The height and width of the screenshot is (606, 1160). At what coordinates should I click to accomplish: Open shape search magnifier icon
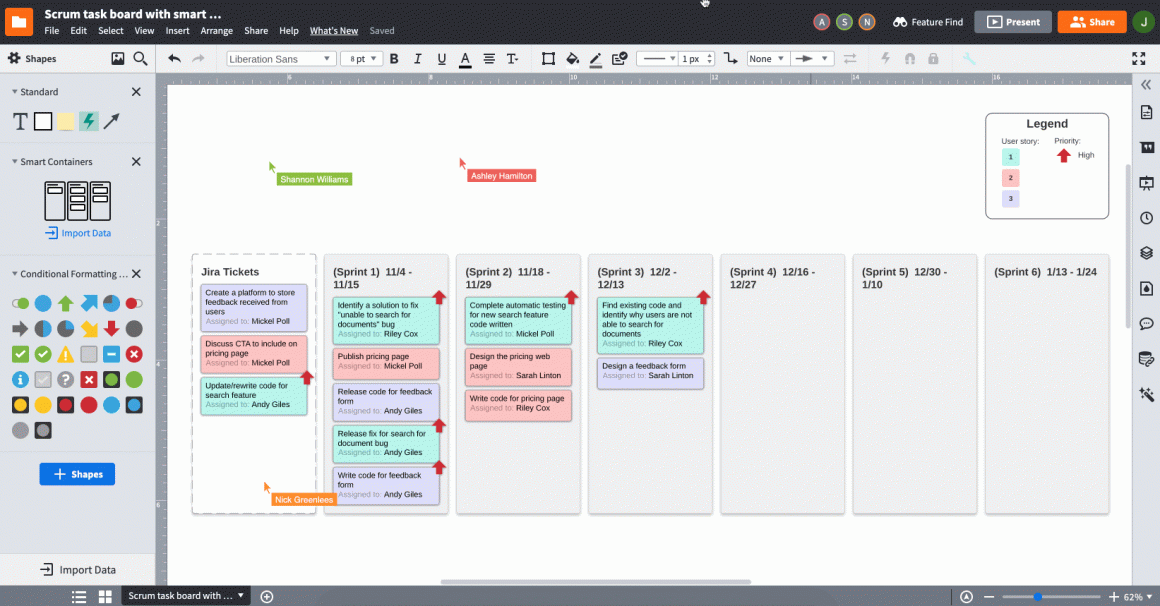(140, 59)
